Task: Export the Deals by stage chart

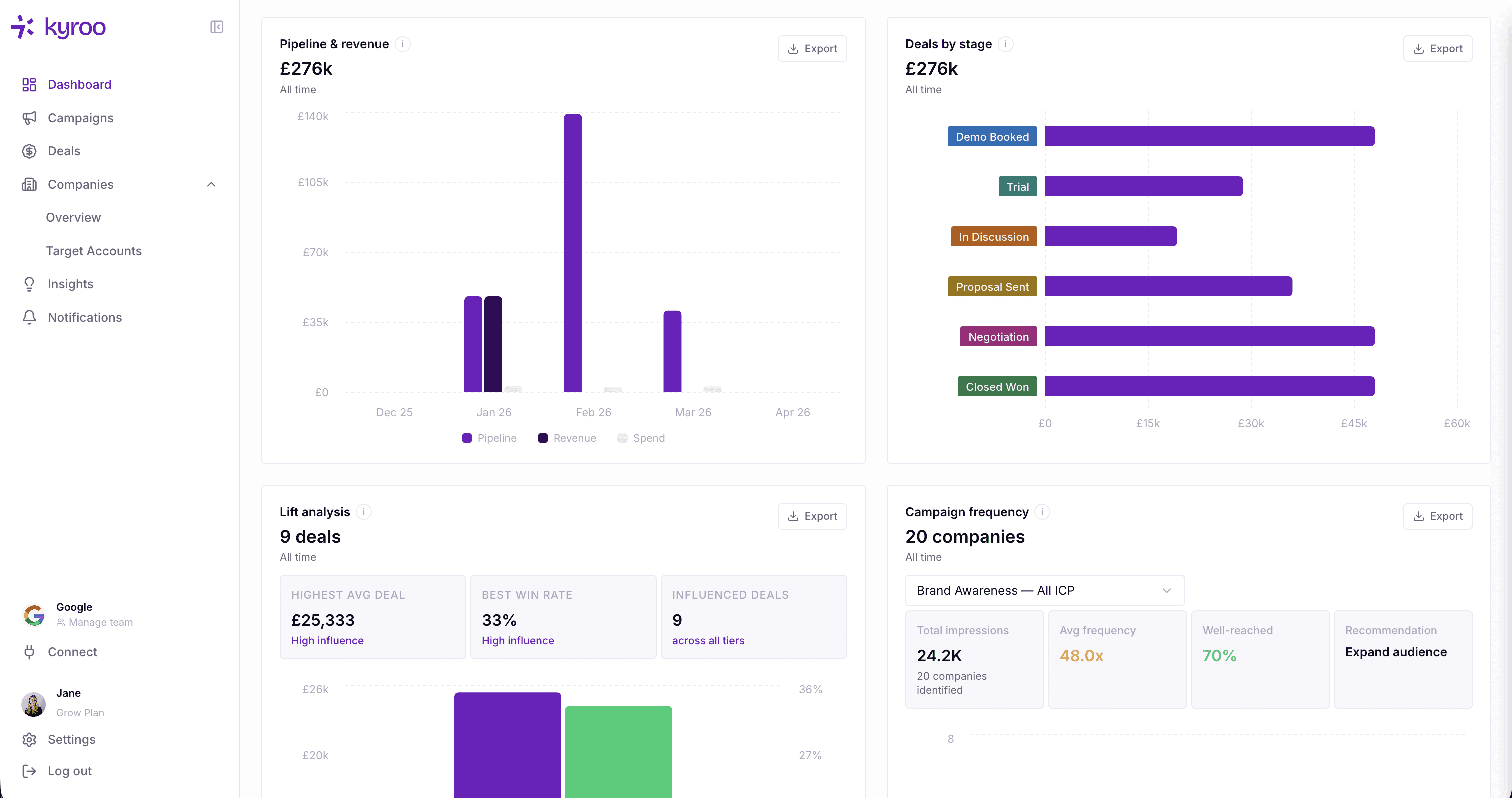Action: [1438, 48]
